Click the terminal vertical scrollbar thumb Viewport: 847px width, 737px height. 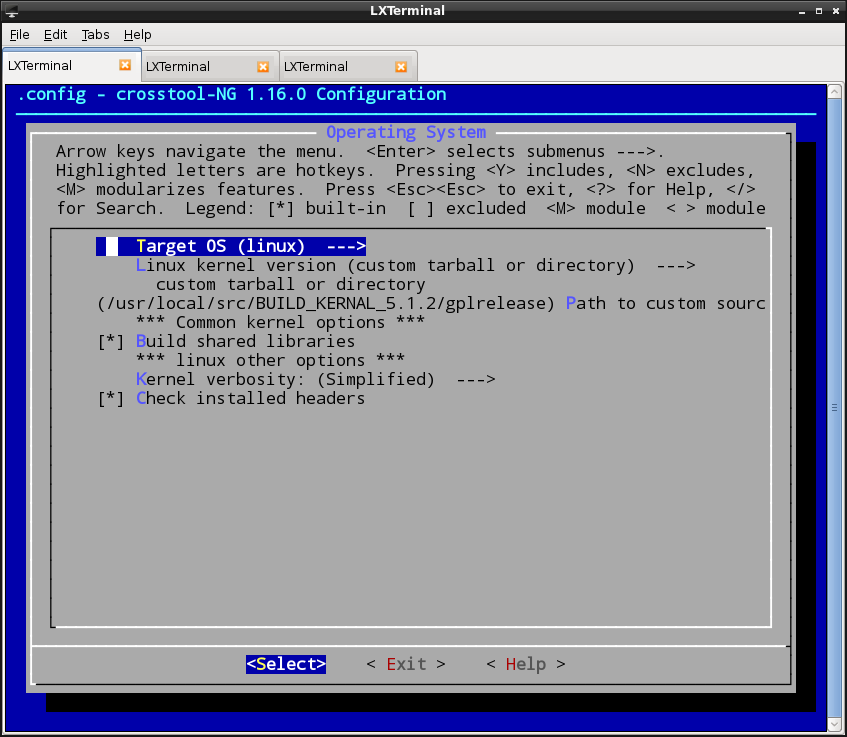[x=835, y=407]
